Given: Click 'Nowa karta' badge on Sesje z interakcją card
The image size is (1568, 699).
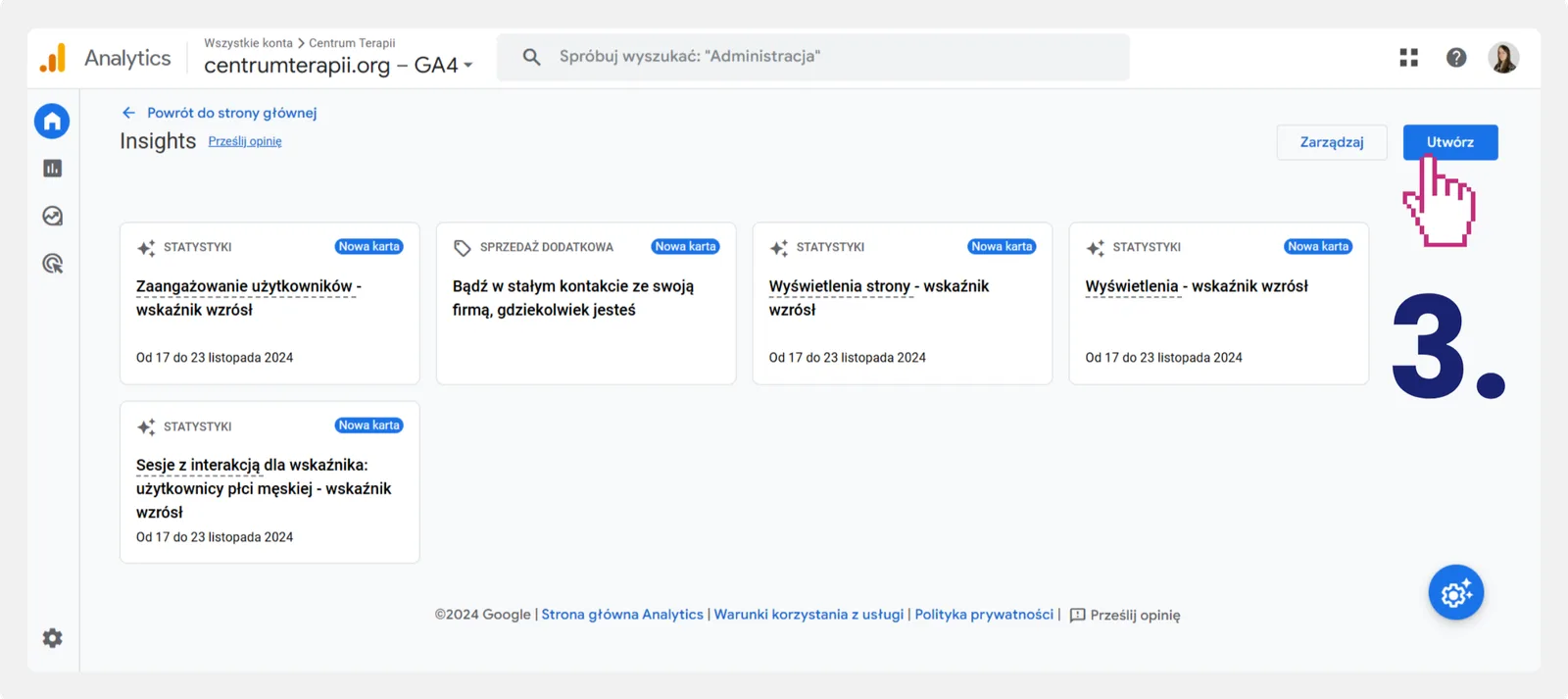Looking at the screenshot, I should (369, 425).
